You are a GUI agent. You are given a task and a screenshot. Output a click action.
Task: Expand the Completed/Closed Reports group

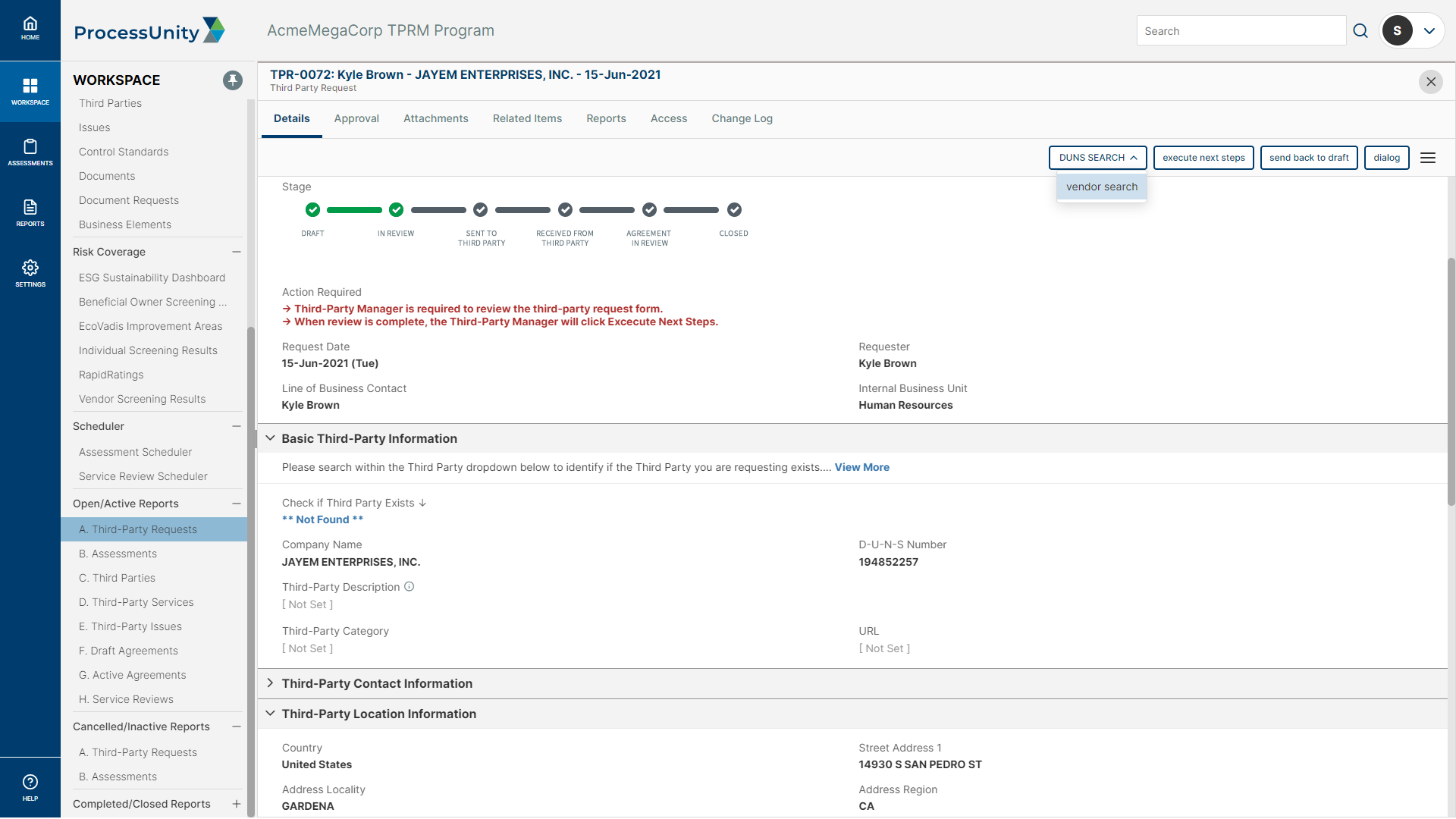coord(237,804)
